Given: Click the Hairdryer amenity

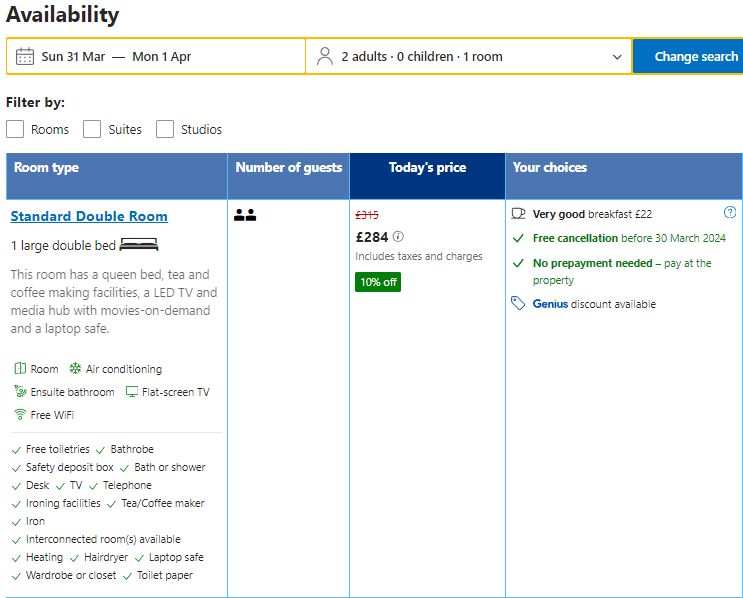Looking at the screenshot, I should pos(106,557).
